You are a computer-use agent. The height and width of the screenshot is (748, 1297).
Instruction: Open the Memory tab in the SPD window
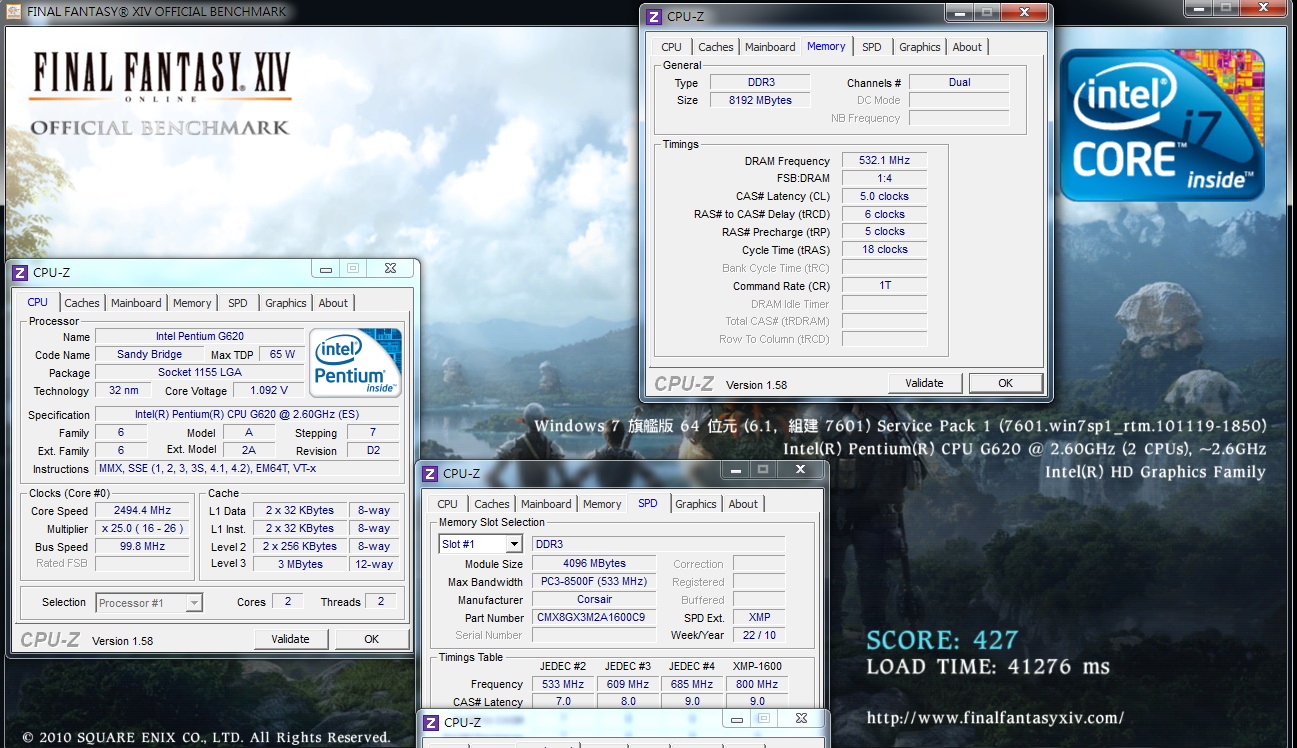point(602,504)
